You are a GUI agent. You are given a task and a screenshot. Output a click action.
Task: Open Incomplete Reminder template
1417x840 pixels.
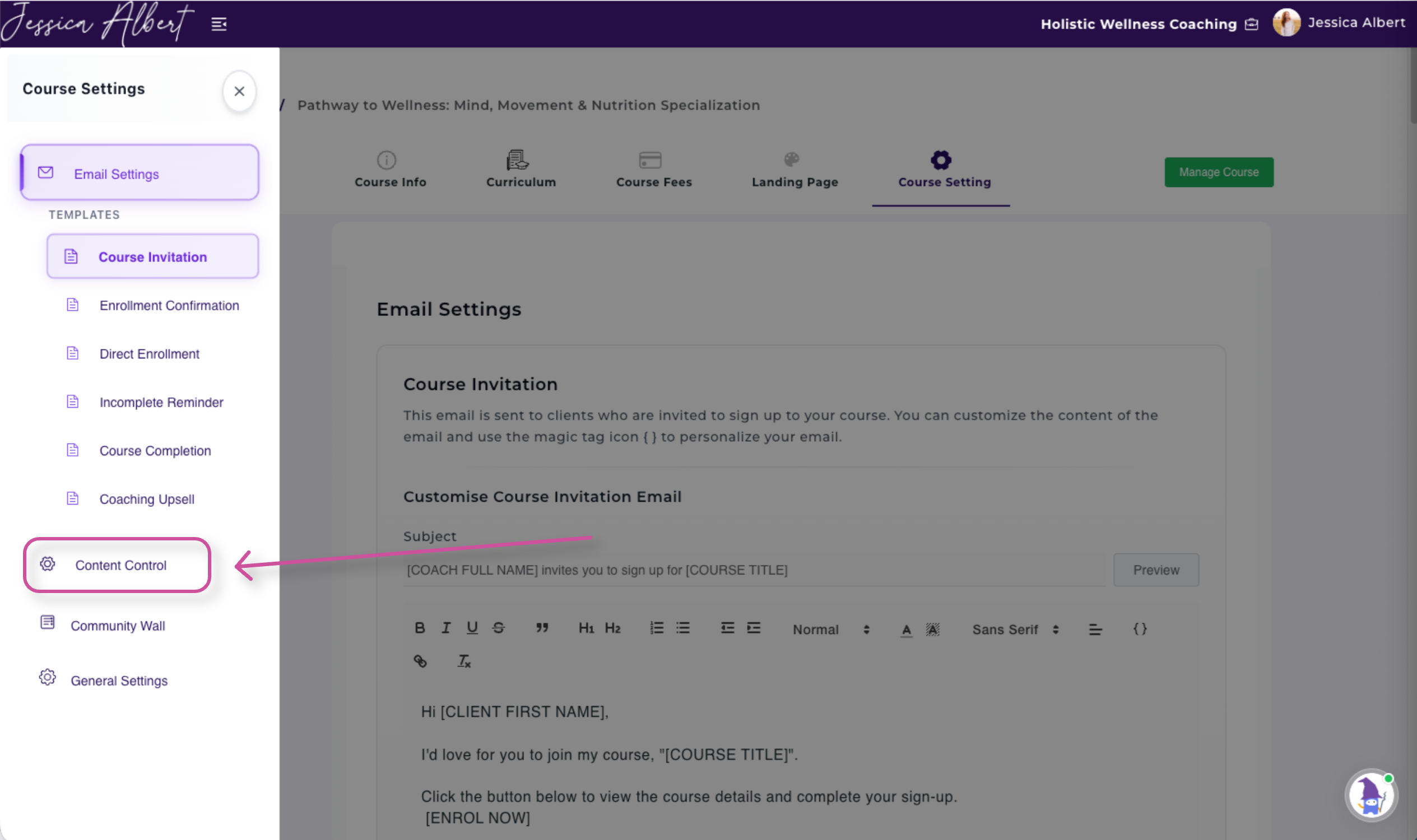point(152,403)
